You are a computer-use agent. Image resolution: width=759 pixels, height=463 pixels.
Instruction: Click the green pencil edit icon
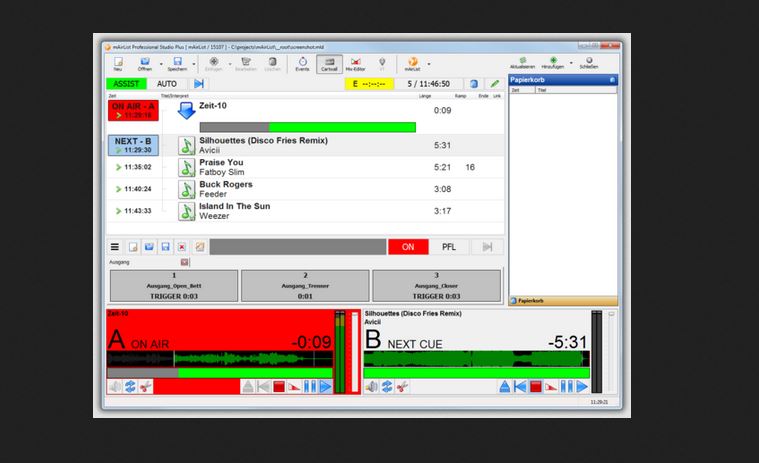click(x=494, y=84)
